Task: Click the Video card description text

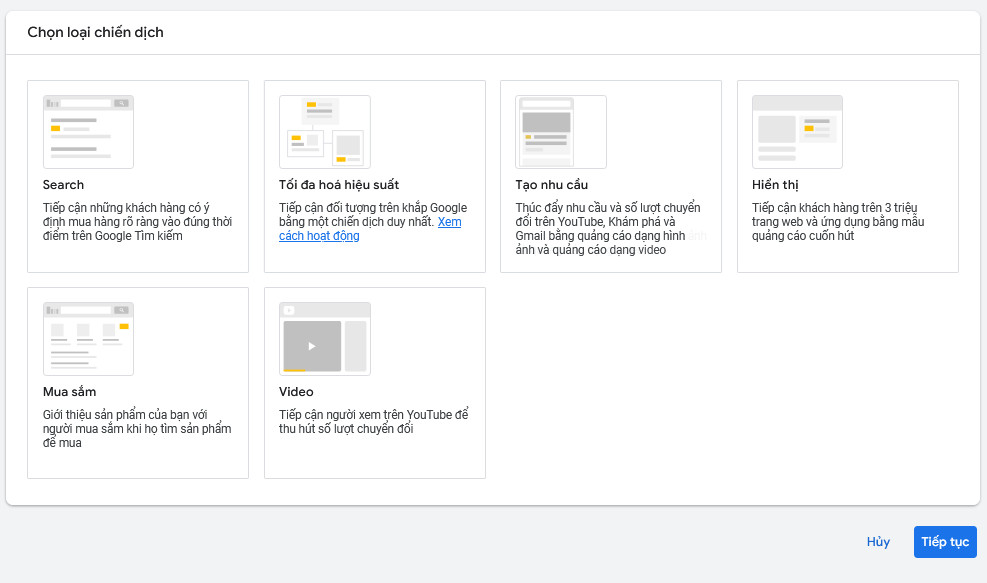Action: click(x=373, y=422)
